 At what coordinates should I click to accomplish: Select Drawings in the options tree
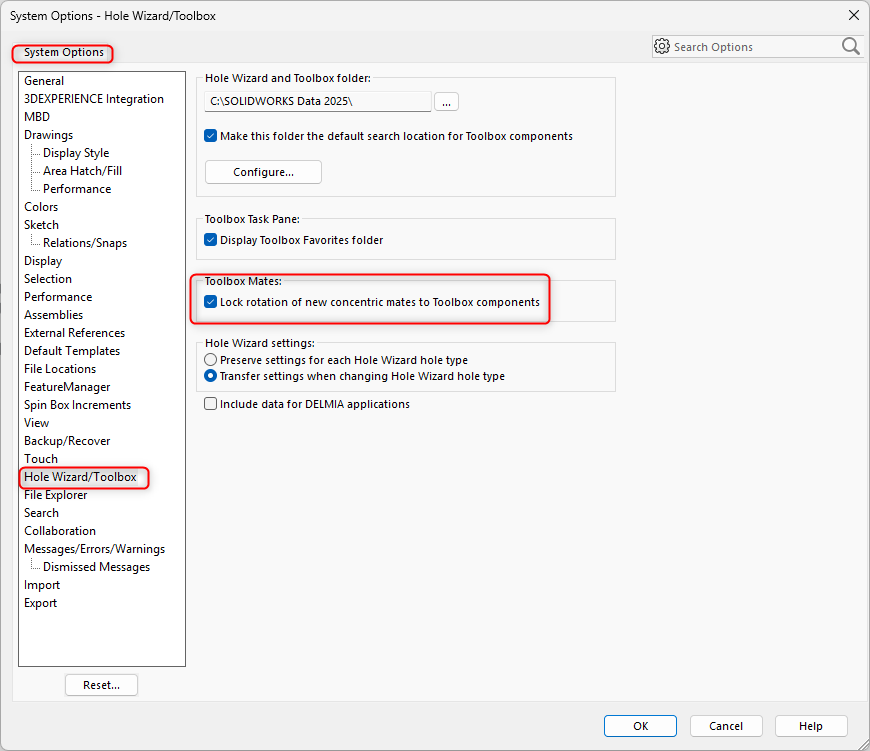point(48,135)
